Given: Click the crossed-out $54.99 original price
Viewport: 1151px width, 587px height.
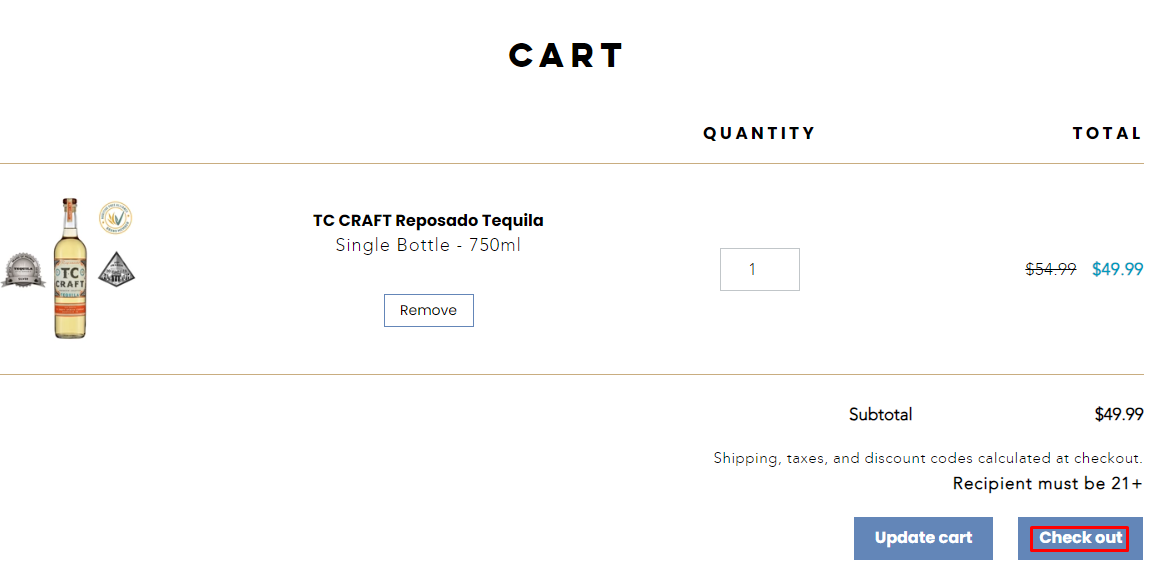Looking at the screenshot, I should (x=1050, y=269).
